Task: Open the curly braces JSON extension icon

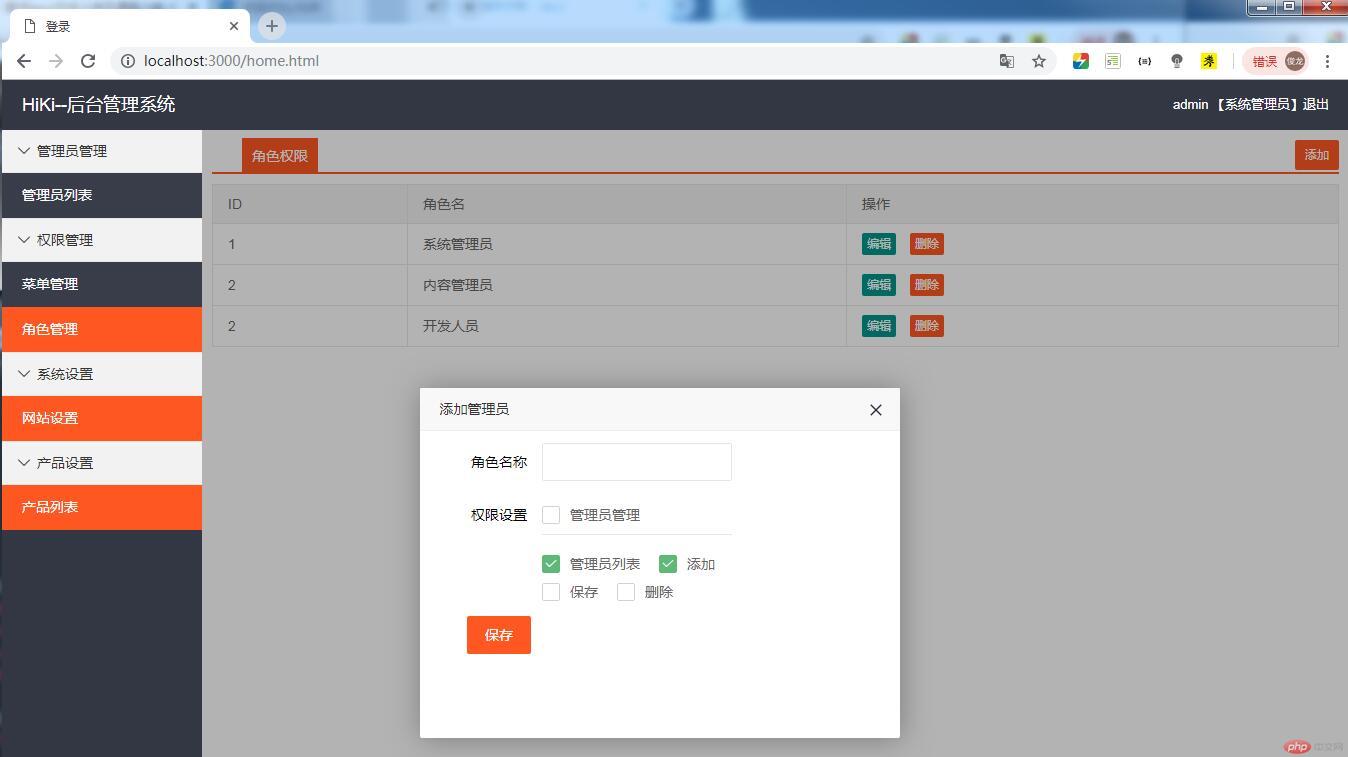Action: click(x=1145, y=61)
